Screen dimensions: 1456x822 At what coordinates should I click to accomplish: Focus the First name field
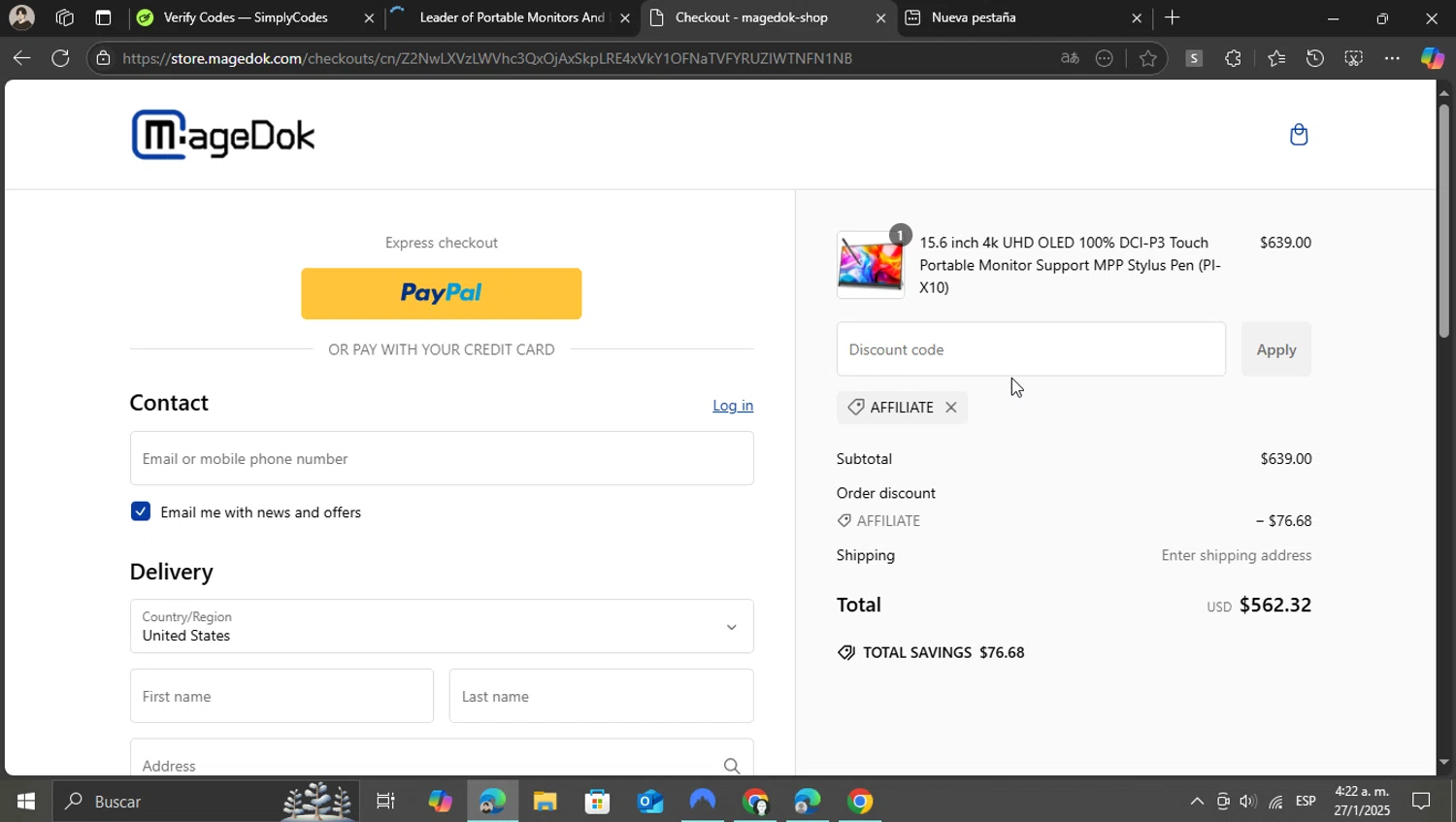tap(281, 696)
